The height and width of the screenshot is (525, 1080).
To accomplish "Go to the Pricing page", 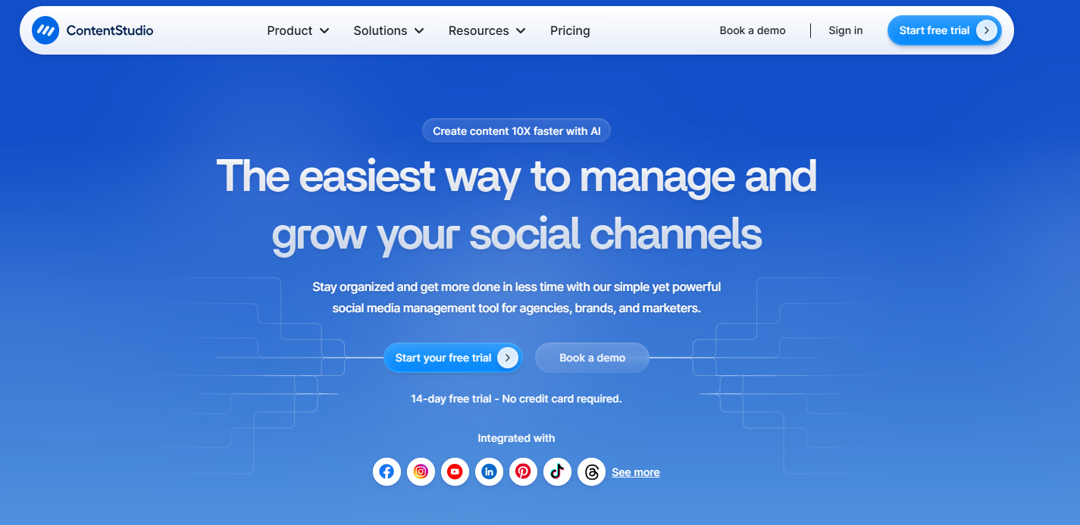I will click(570, 30).
